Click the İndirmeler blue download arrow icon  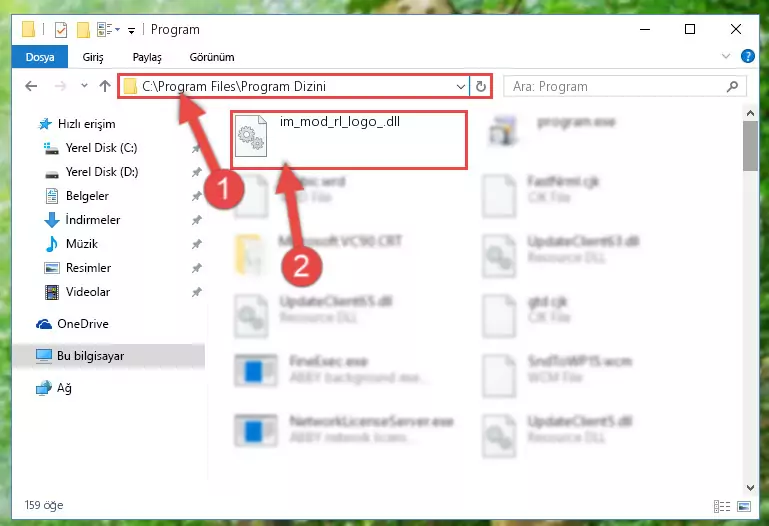pyautogui.click(x=51, y=220)
